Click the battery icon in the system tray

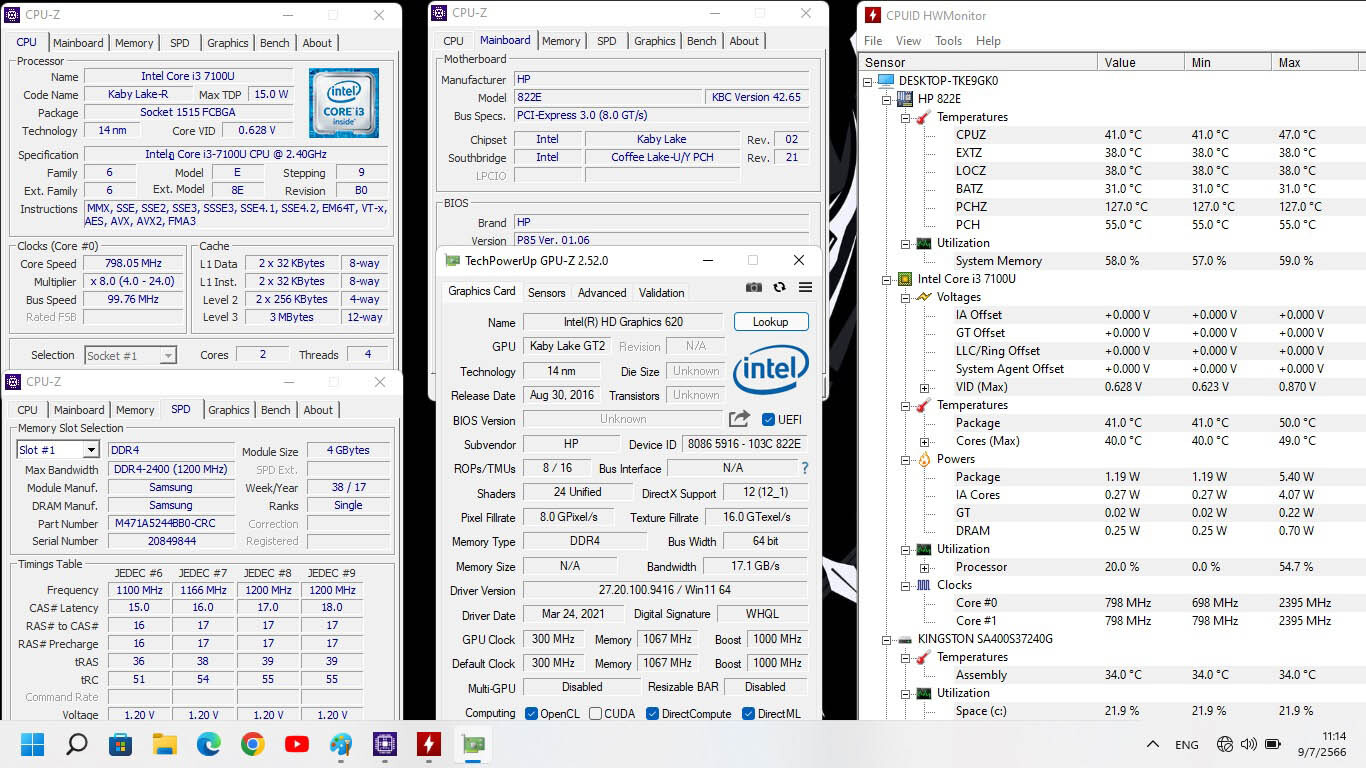click(x=1273, y=744)
